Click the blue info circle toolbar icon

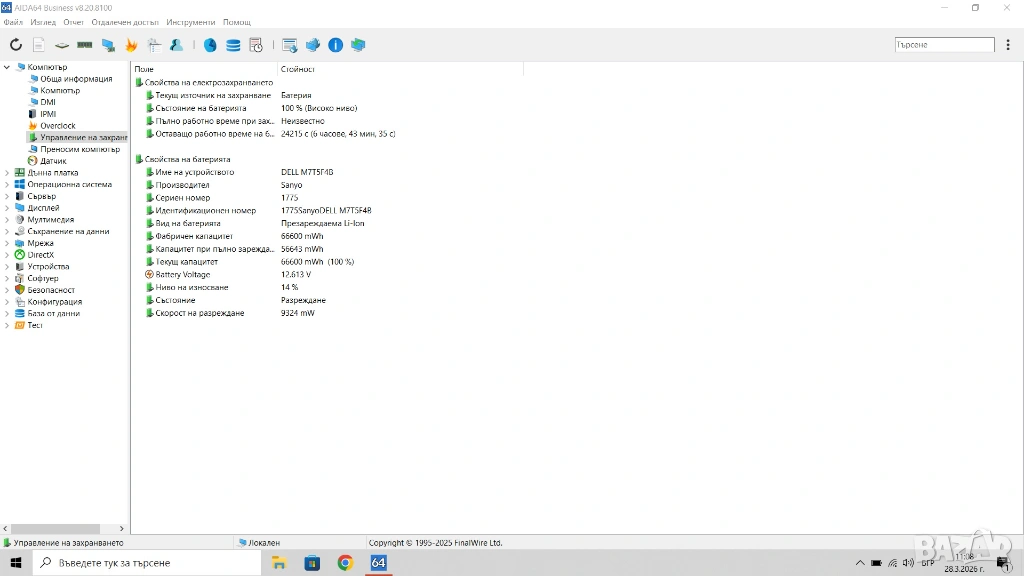tap(335, 45)
